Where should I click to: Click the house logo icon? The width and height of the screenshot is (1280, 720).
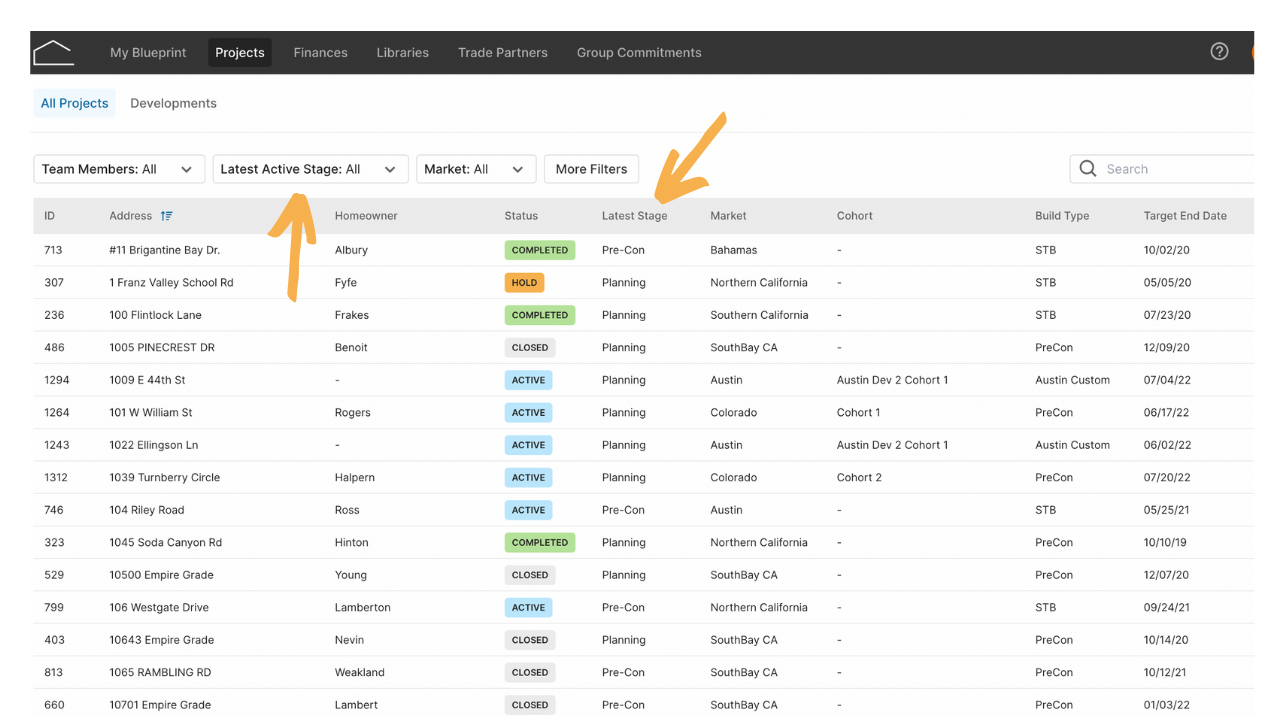[x=53, y=52]
